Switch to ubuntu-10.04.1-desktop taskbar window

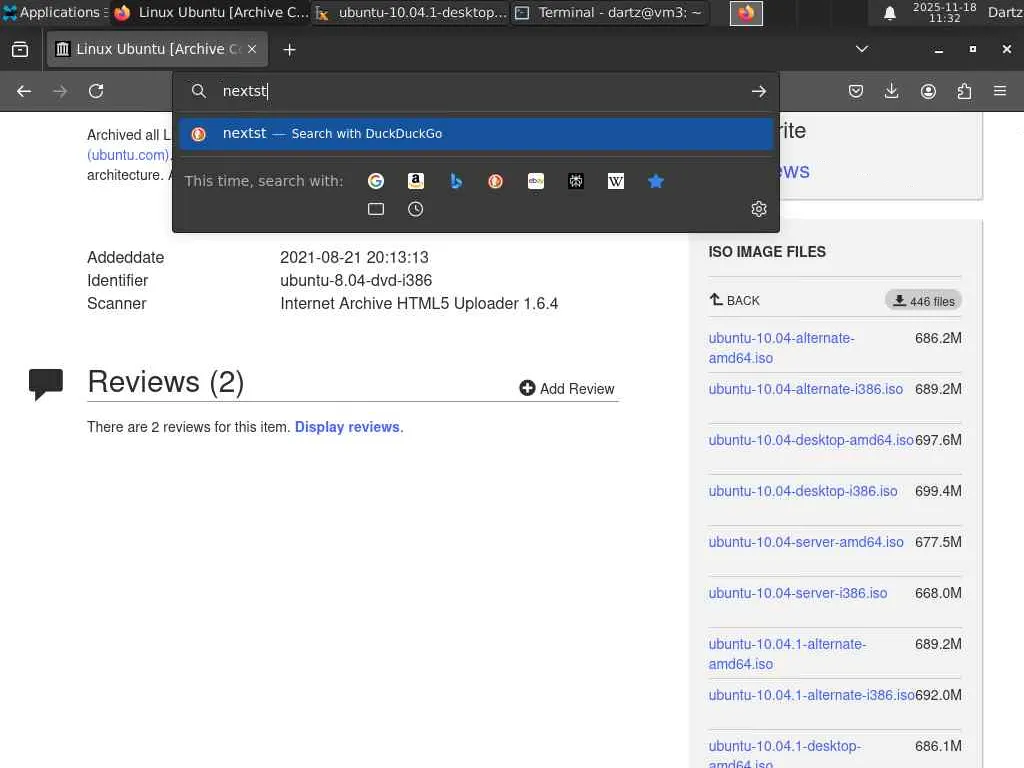[411, 12]
